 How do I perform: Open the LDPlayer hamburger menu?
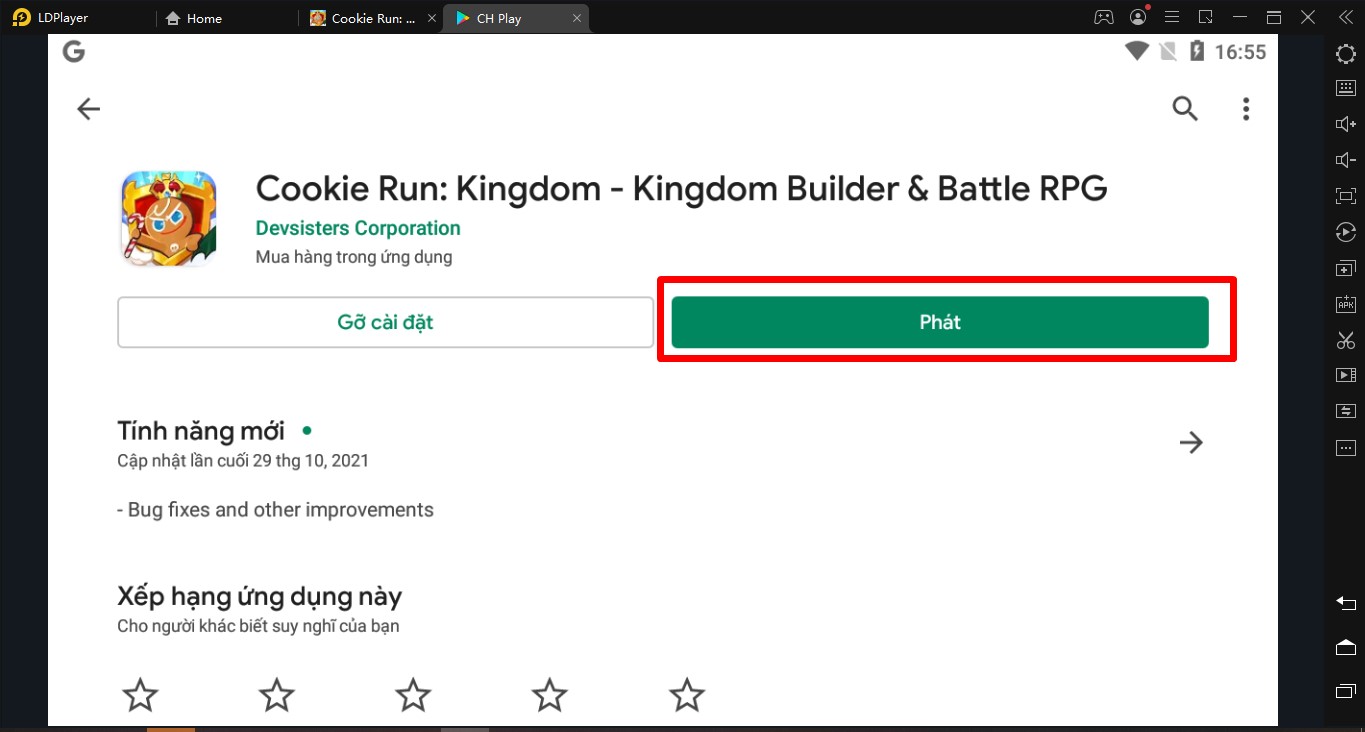click(1173, 17)
